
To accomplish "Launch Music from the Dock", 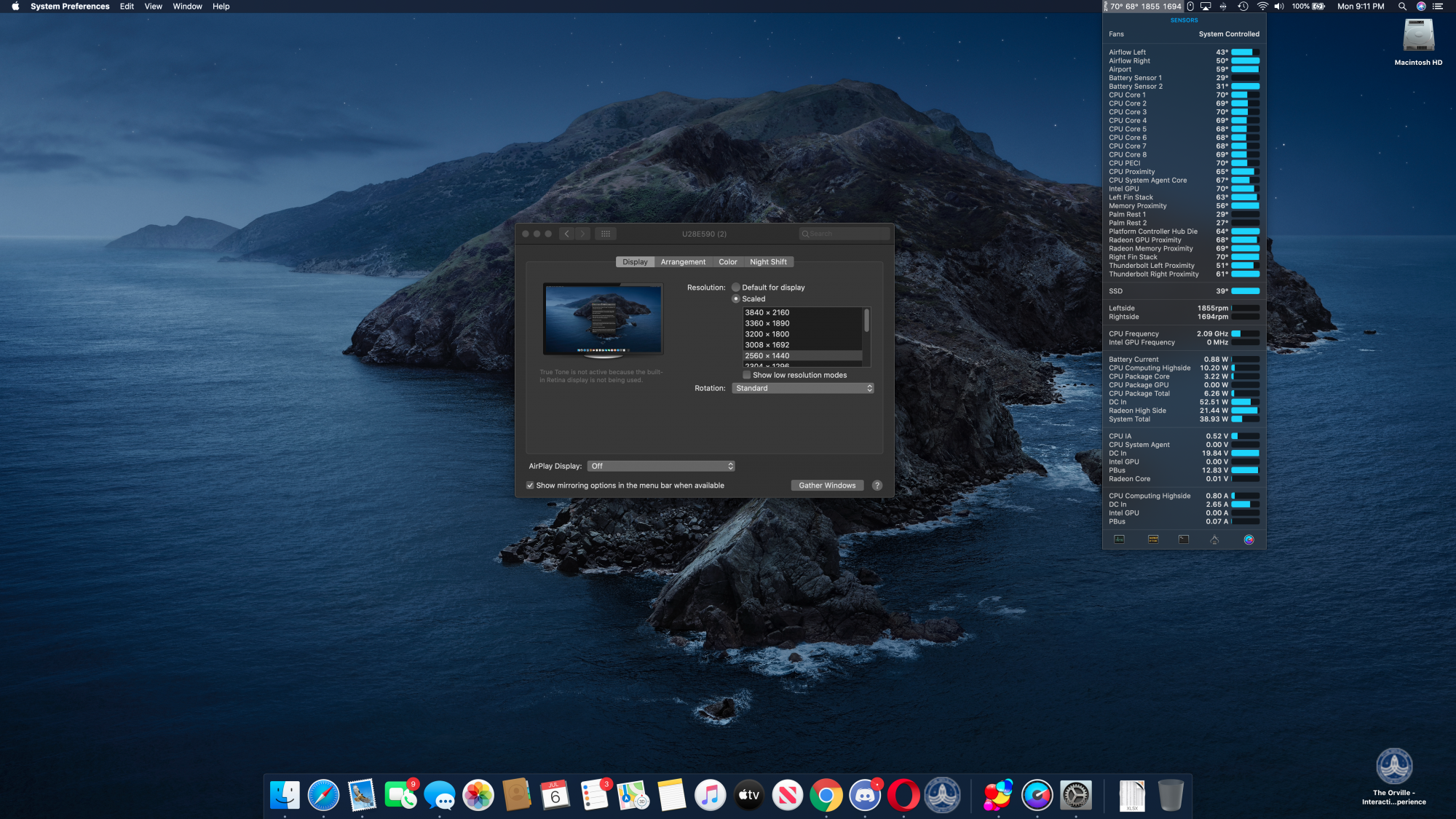I will pyautogui.click(x=711, y=795).
